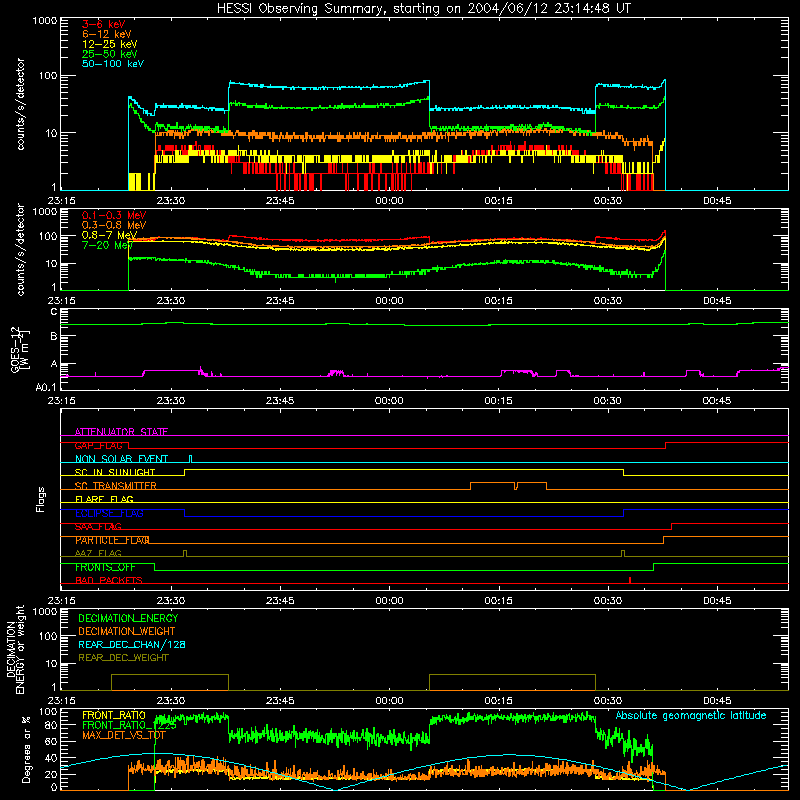Select the SAA_FLAG label

pos(98,526)
